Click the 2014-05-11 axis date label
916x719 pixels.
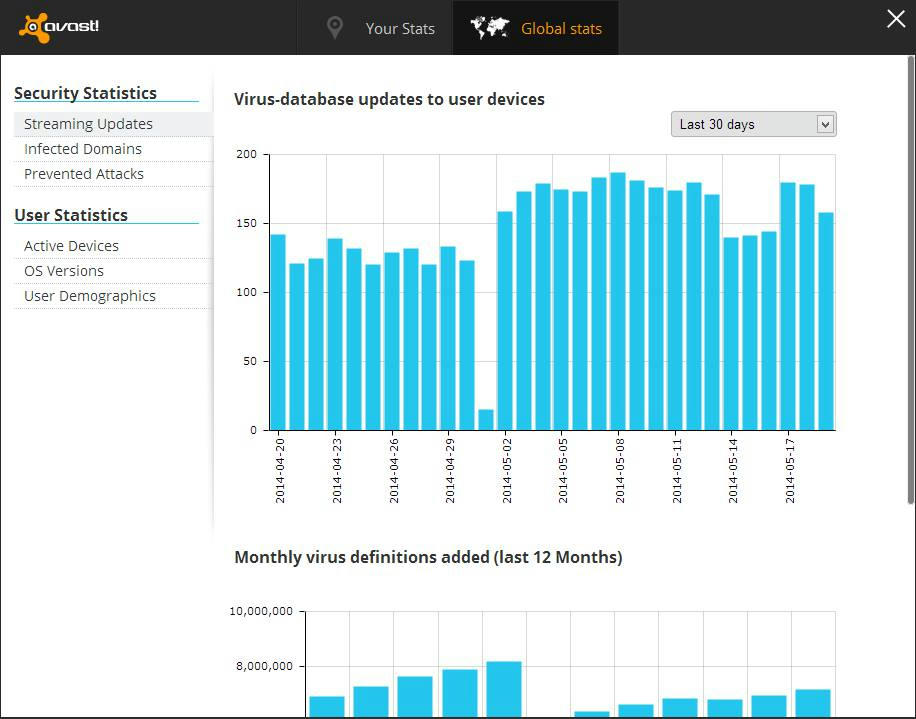click(677, 471)
